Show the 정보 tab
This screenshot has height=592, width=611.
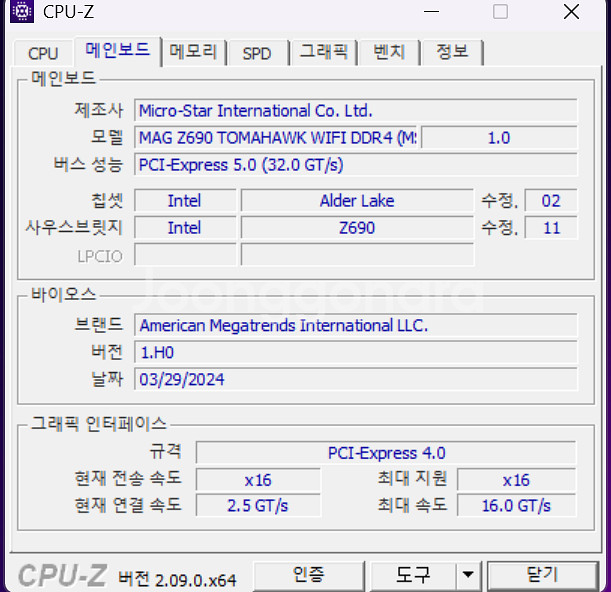(452, 53)
